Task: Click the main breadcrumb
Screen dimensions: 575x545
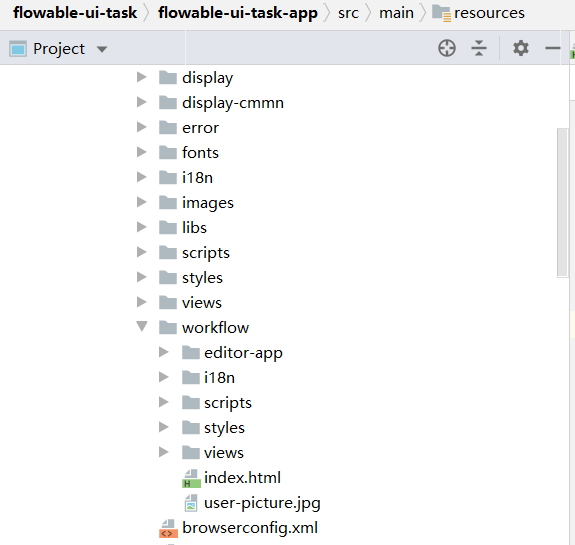Action: click(x=396, y=13)
